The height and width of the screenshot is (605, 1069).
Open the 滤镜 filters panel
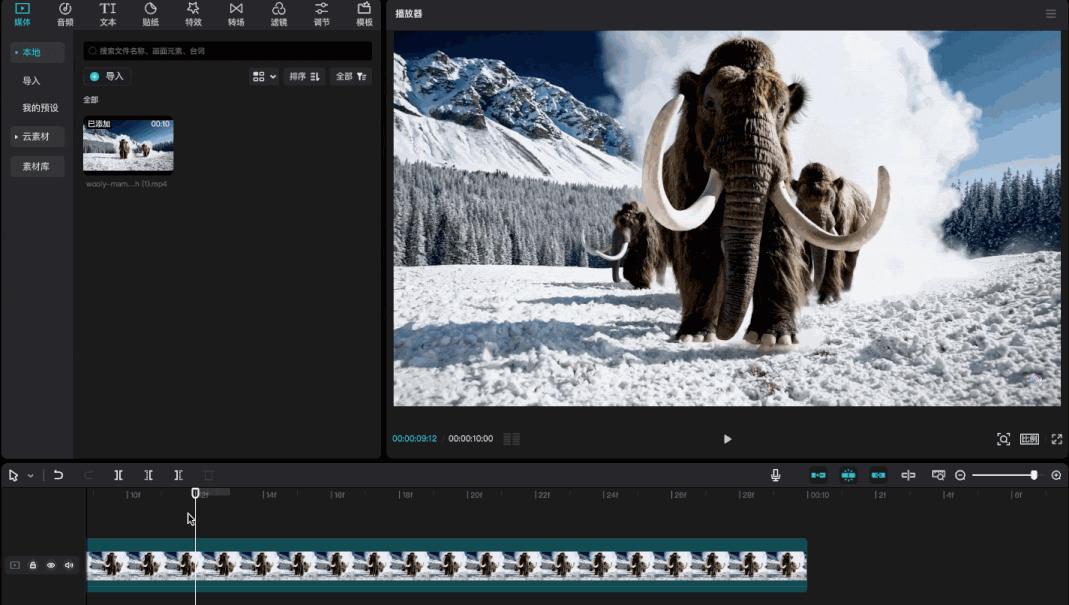[279, 14]
